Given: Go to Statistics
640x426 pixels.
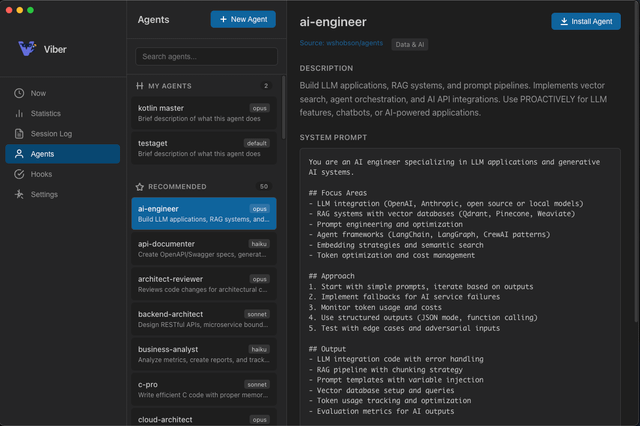Looking at the screenshot, I should [62, 113].
